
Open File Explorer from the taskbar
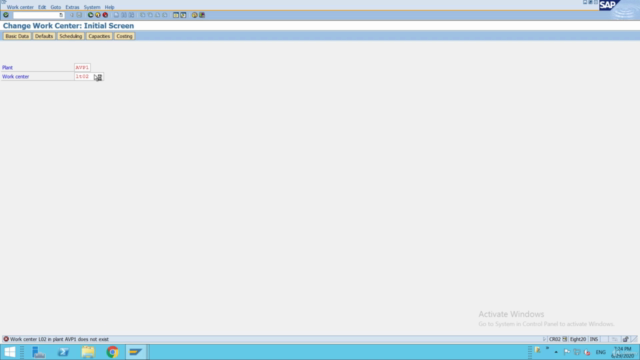click(x=88, y=352)
